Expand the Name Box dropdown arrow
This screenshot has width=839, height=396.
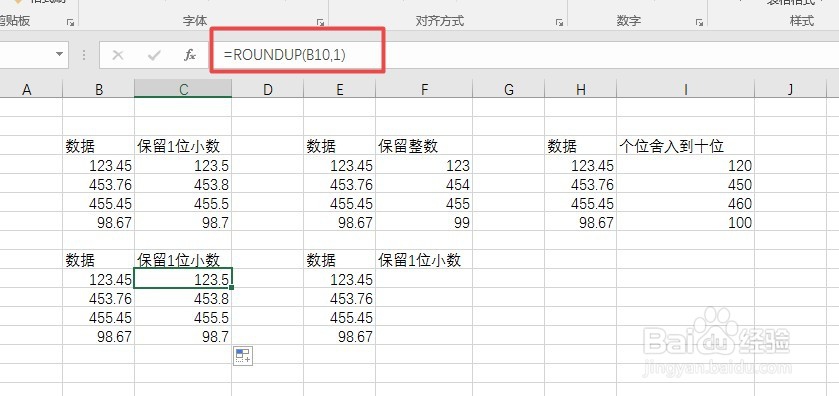pyautogui.click(x=59, y=55)
